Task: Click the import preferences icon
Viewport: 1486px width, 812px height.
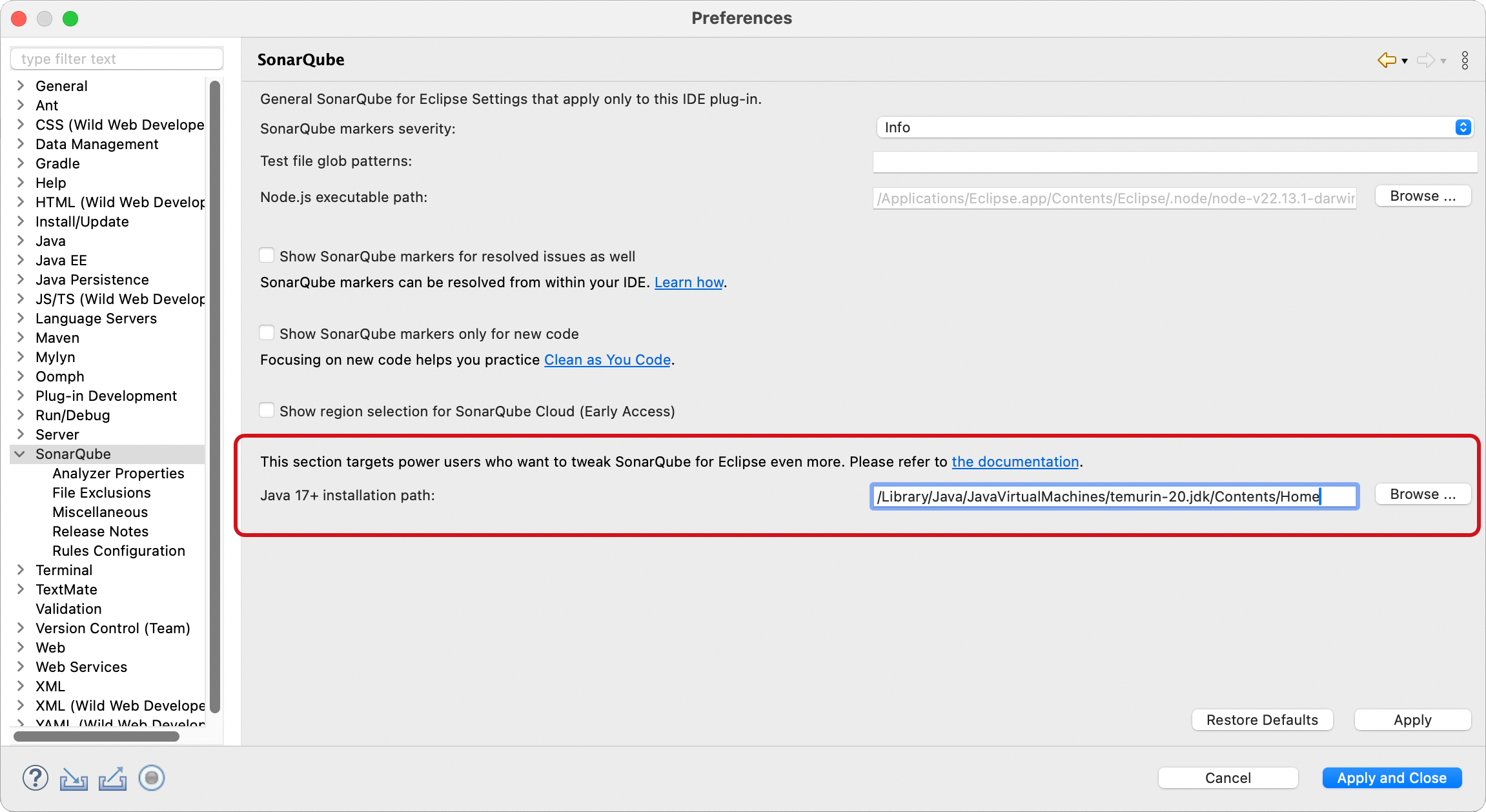Action: [74, 778]
